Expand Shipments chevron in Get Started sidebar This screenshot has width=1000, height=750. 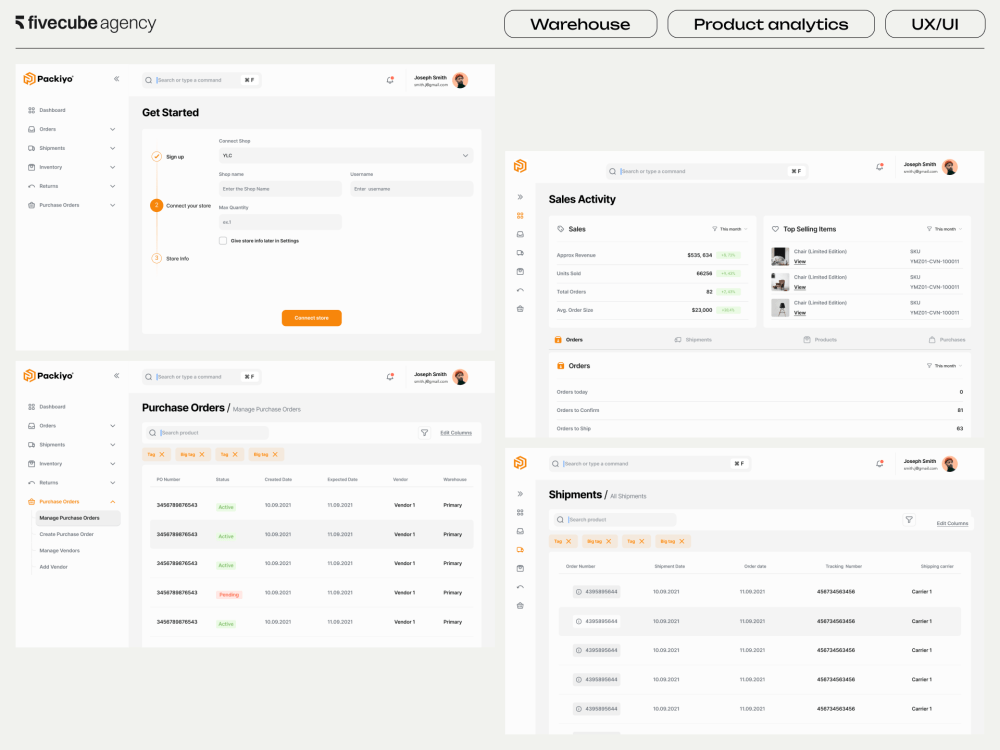(112, 149)
